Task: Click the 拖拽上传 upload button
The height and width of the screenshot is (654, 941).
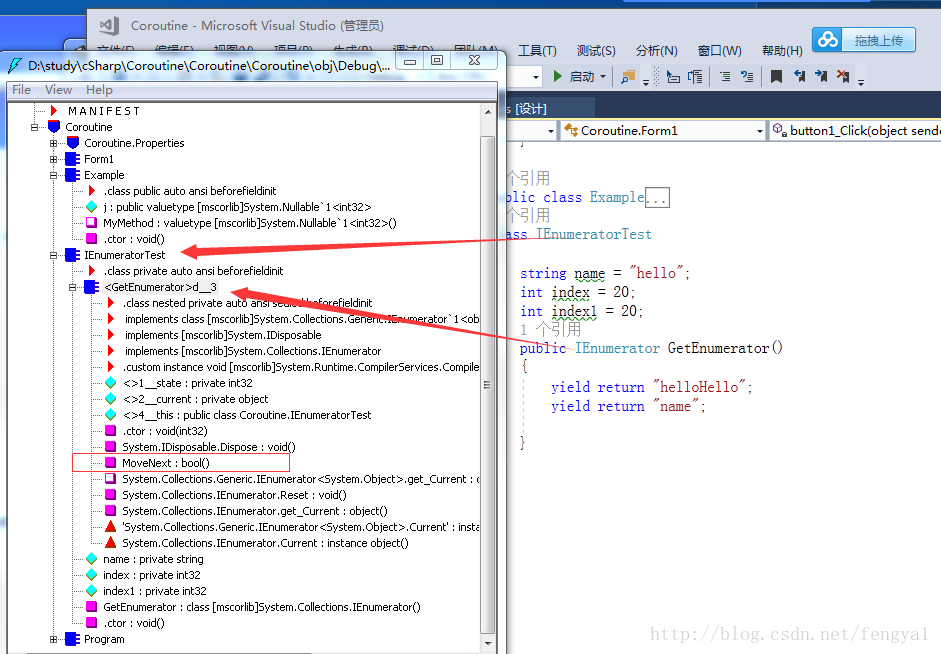Action: pos(878,40)
